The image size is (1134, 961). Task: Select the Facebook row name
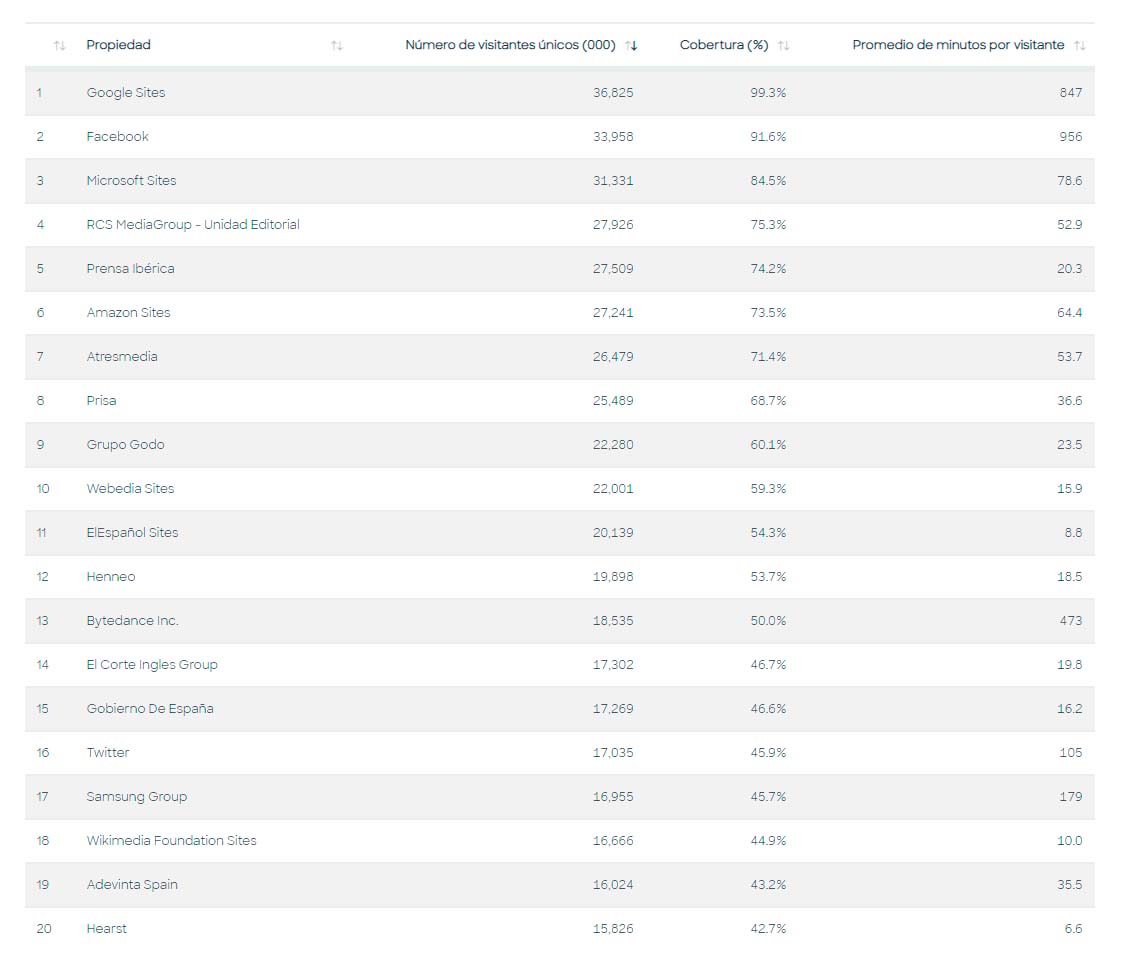pos(117,137)
